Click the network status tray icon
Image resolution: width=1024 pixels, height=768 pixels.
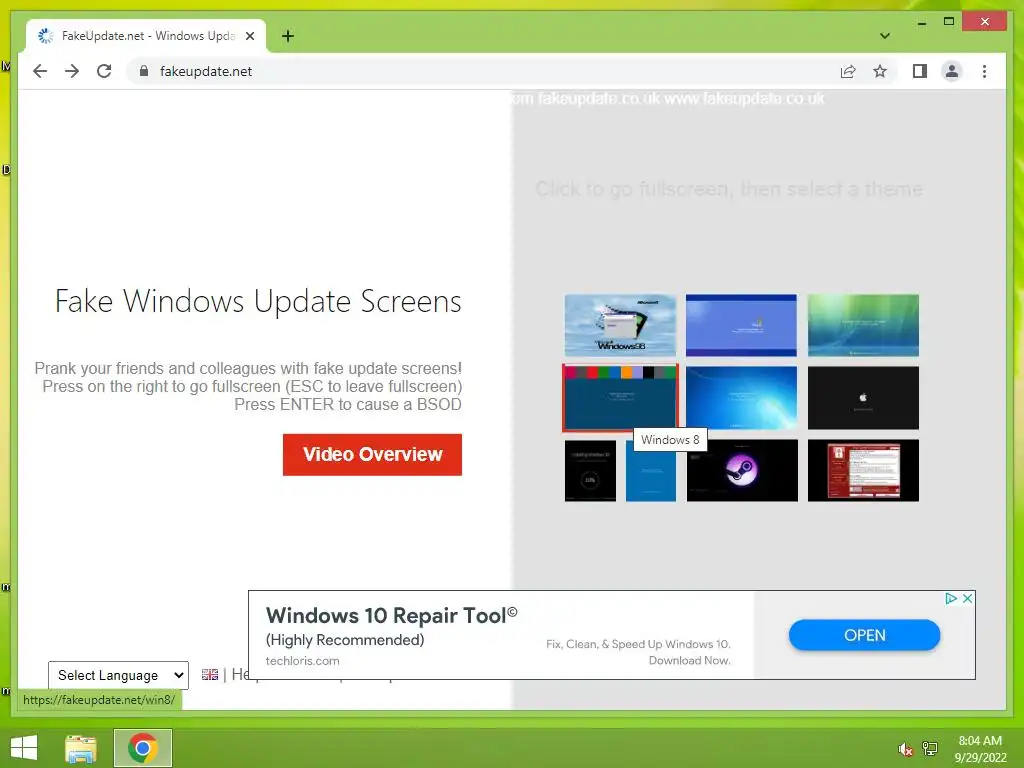click(x=930, y=748)
